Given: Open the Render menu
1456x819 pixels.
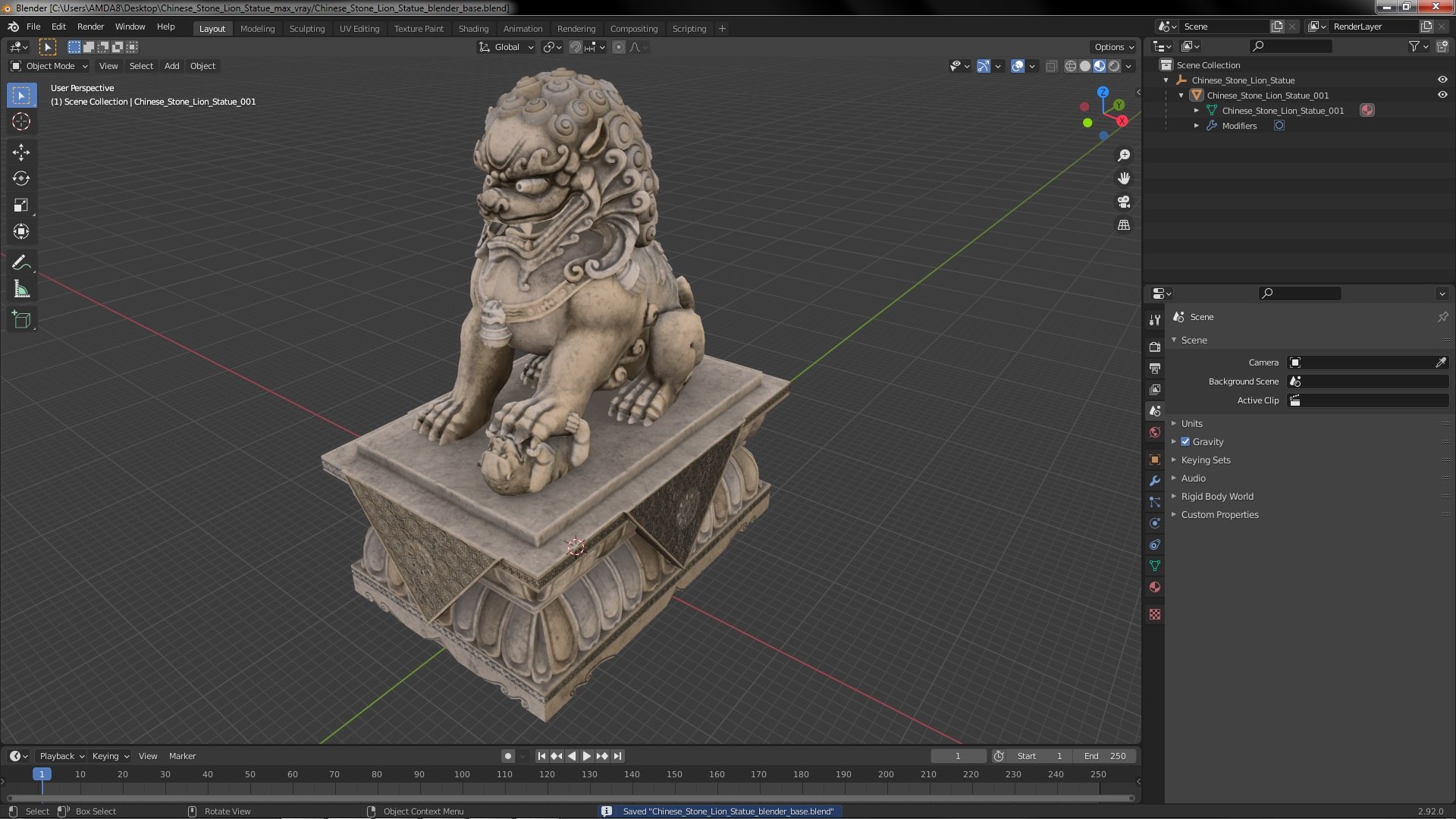Looking at the screenshot, I should click(90, 27).
